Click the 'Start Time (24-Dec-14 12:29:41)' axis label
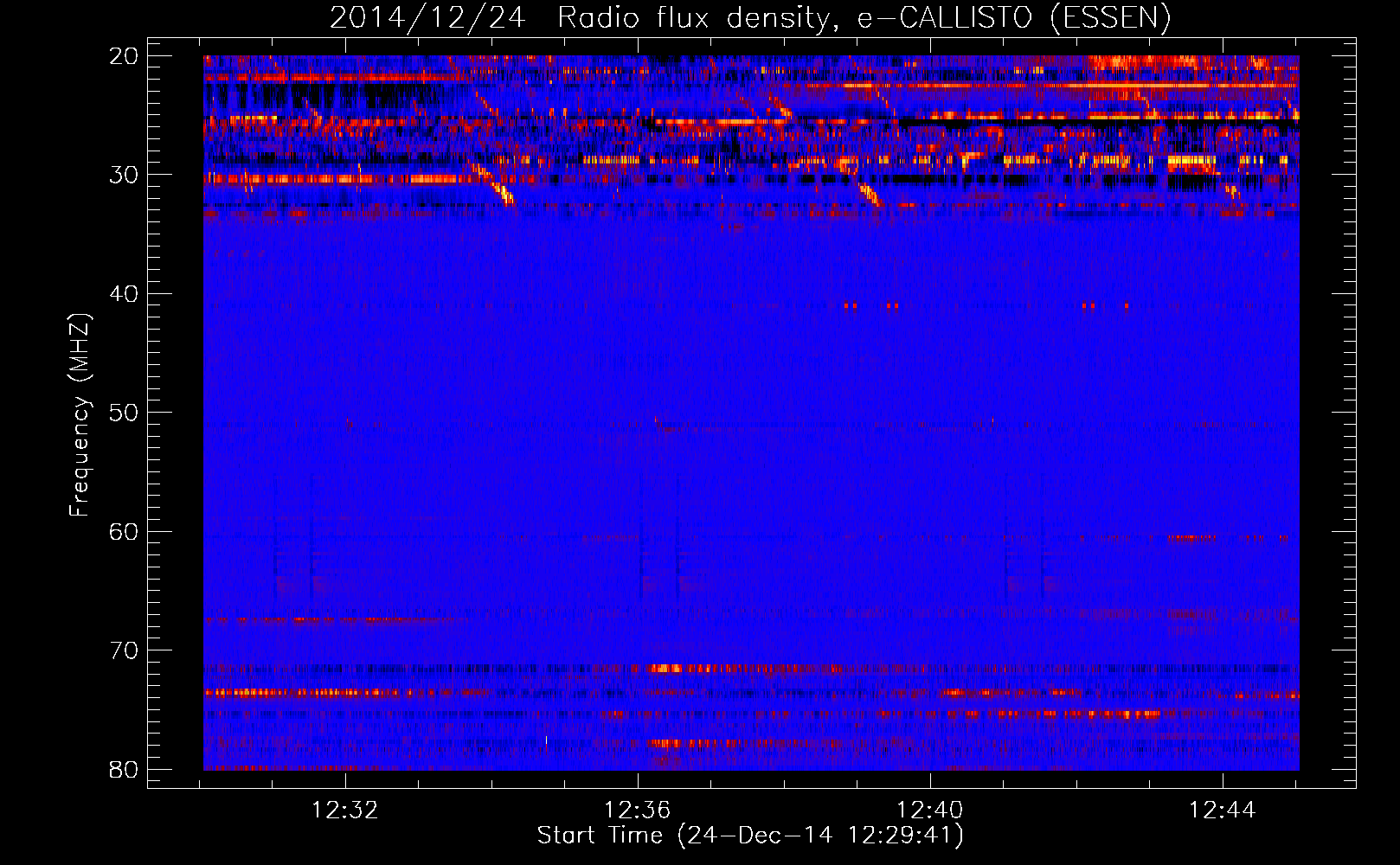The width and height of the screenshot is (1400, 865). (x=750, y=836)
